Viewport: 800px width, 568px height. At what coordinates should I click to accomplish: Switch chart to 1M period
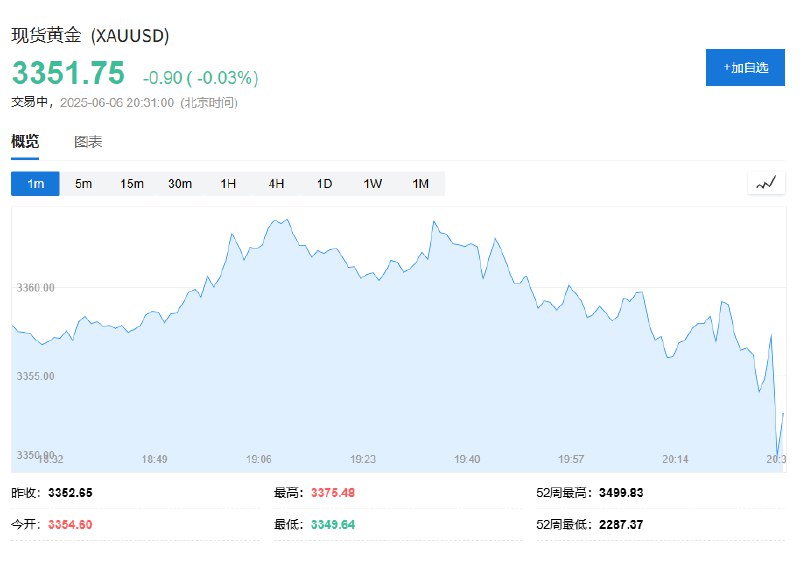click(420, 184)
